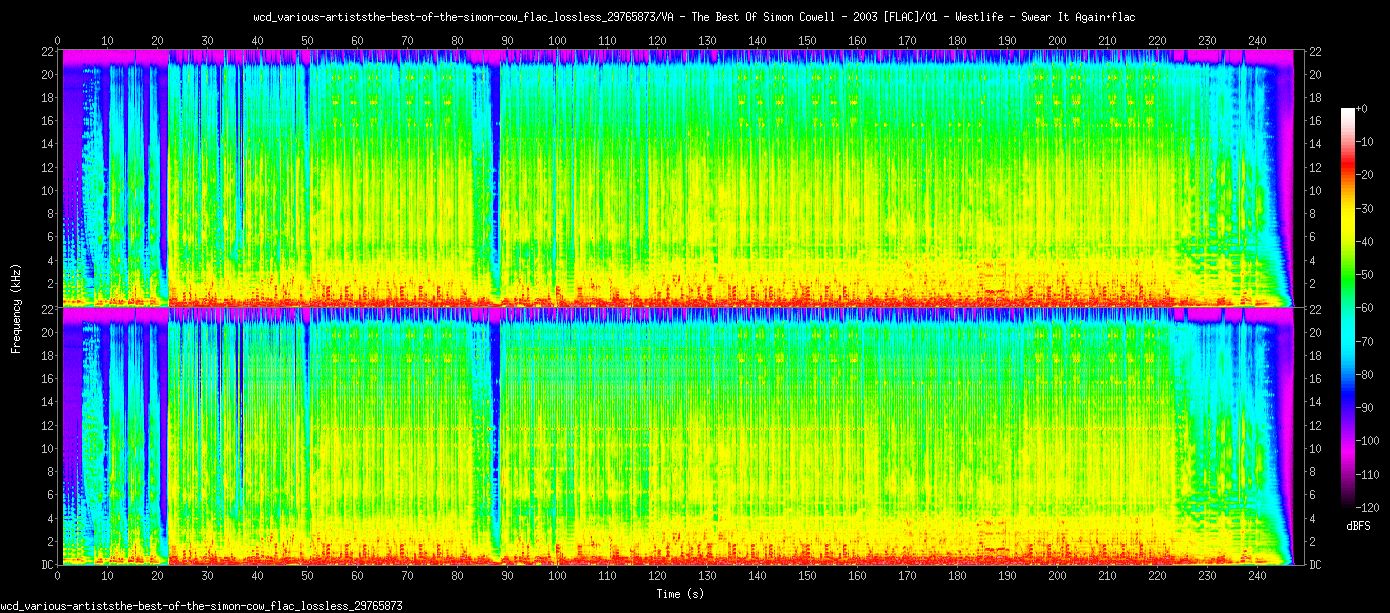Click the '+0' color scale label
This screenshot has width=1390, height=613.
[x=1362, y=109]
